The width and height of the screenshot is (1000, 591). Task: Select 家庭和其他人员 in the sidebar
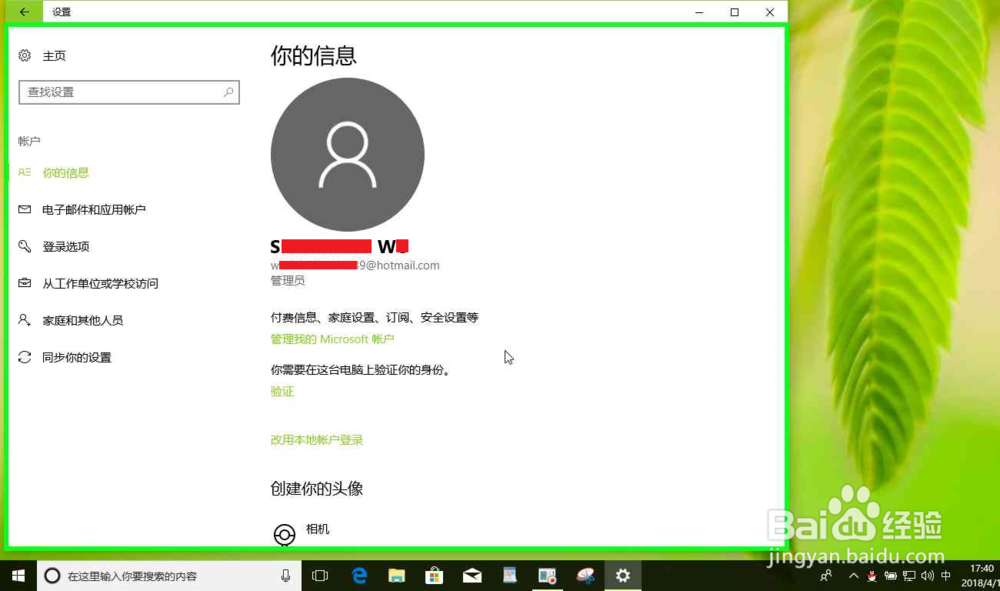(x=72, y=320)
